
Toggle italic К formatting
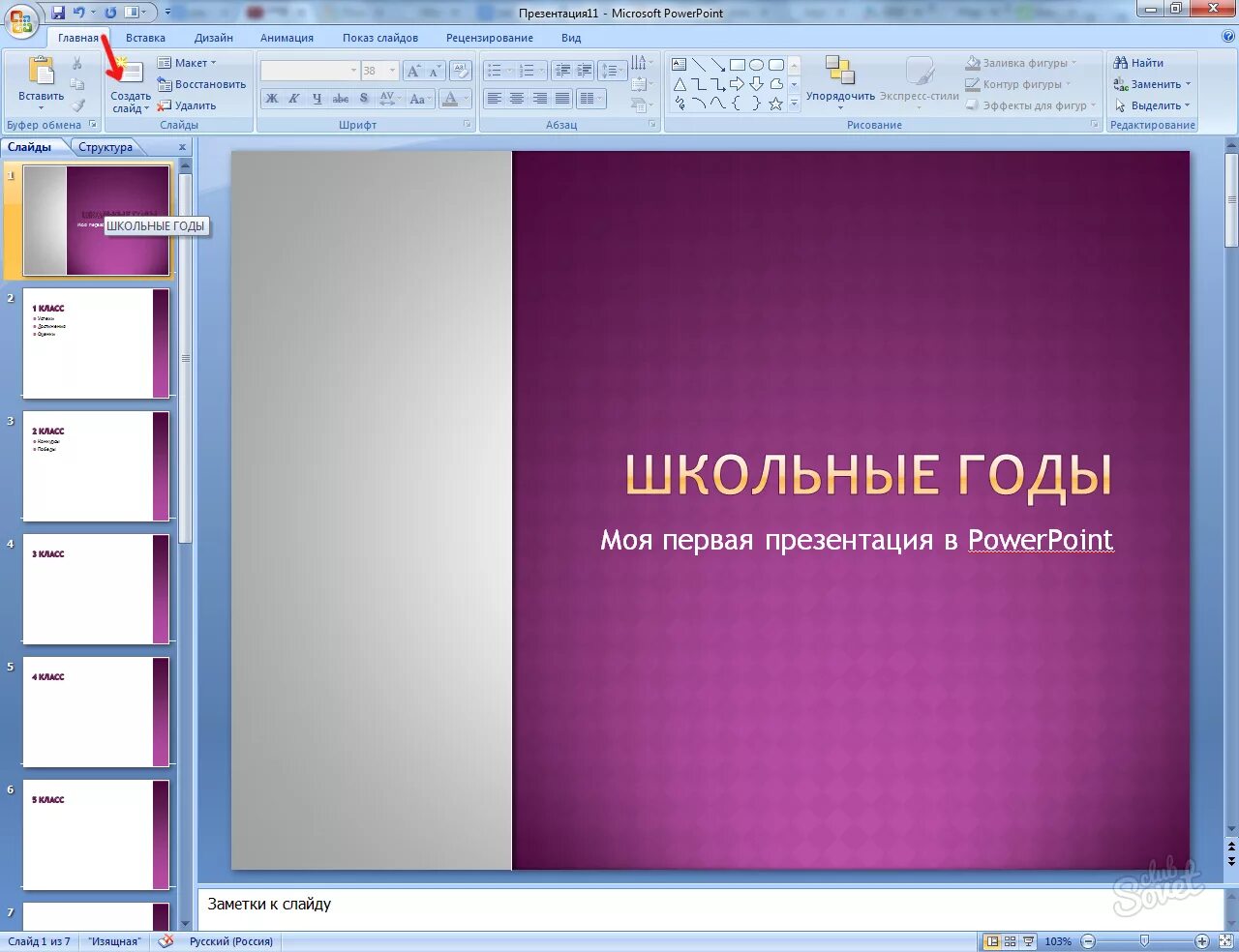click(x=293, y=99)
